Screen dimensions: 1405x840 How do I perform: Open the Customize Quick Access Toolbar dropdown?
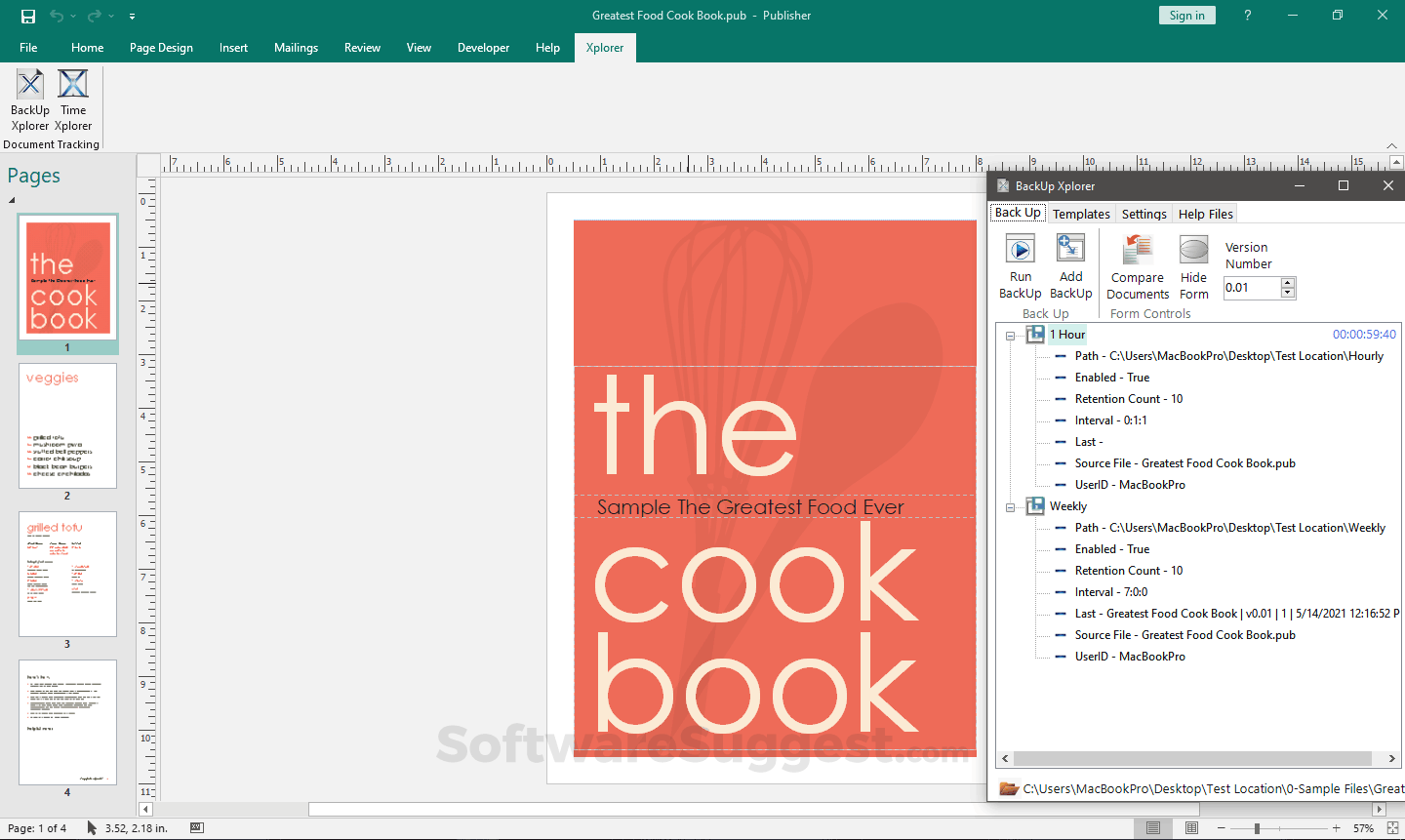(x=132, y=17)
